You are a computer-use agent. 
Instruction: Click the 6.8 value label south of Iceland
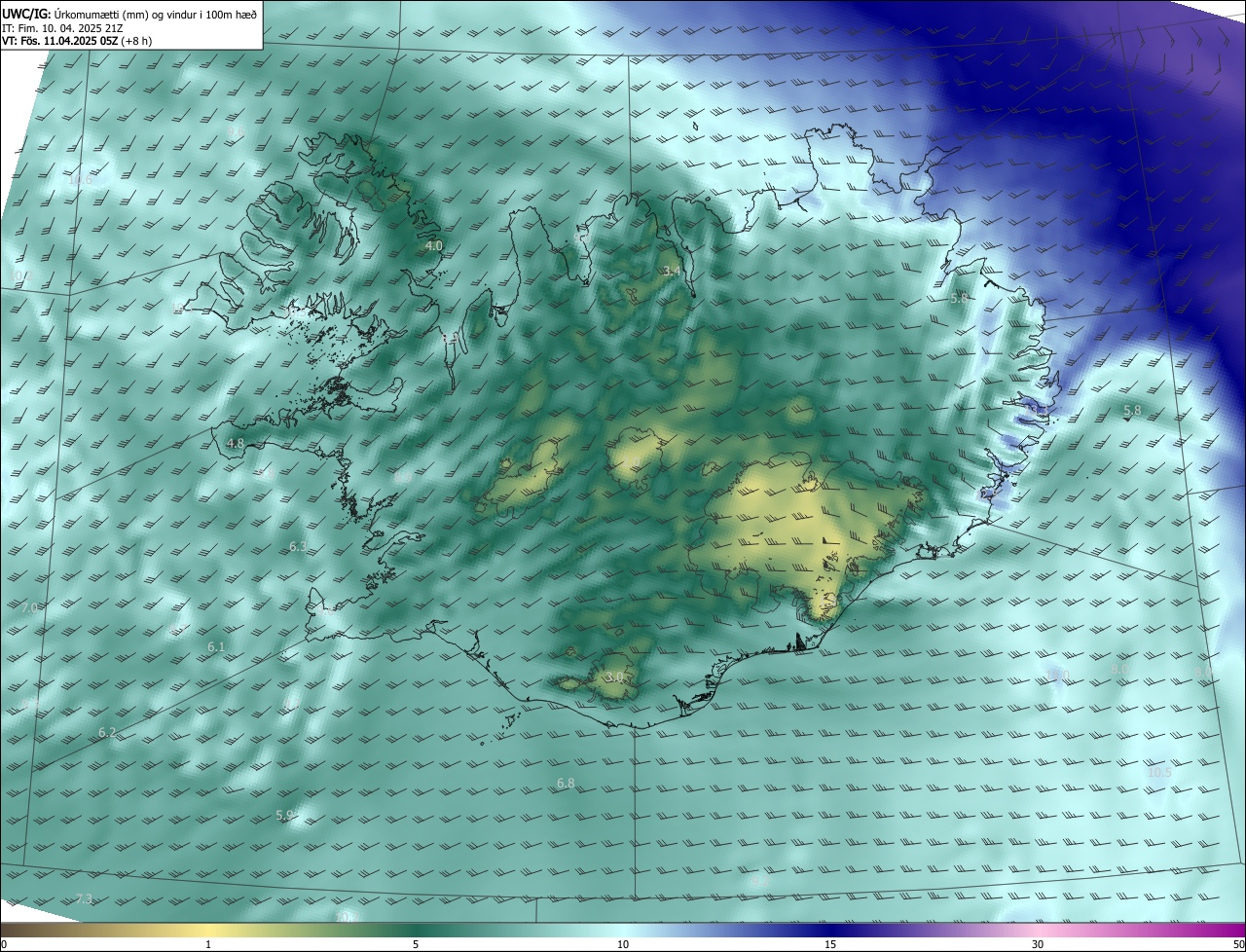point(566,783)
